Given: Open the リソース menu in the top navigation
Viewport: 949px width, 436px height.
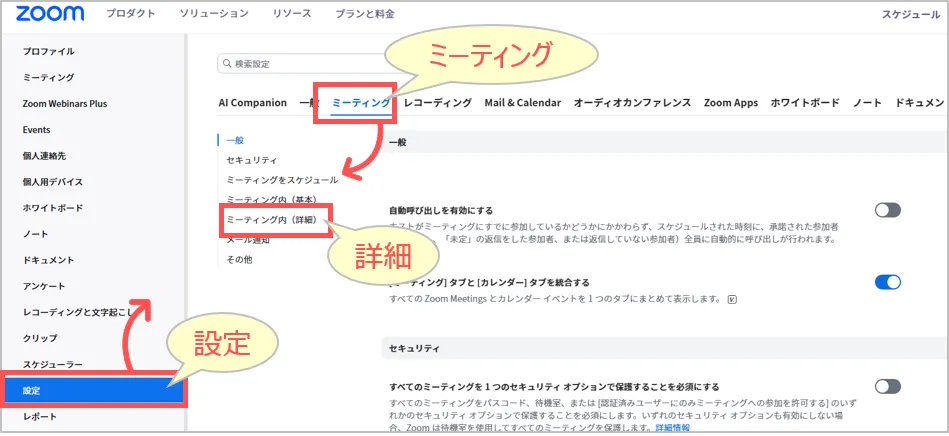Looking at the screenshot, I should (x=292, y=14).
